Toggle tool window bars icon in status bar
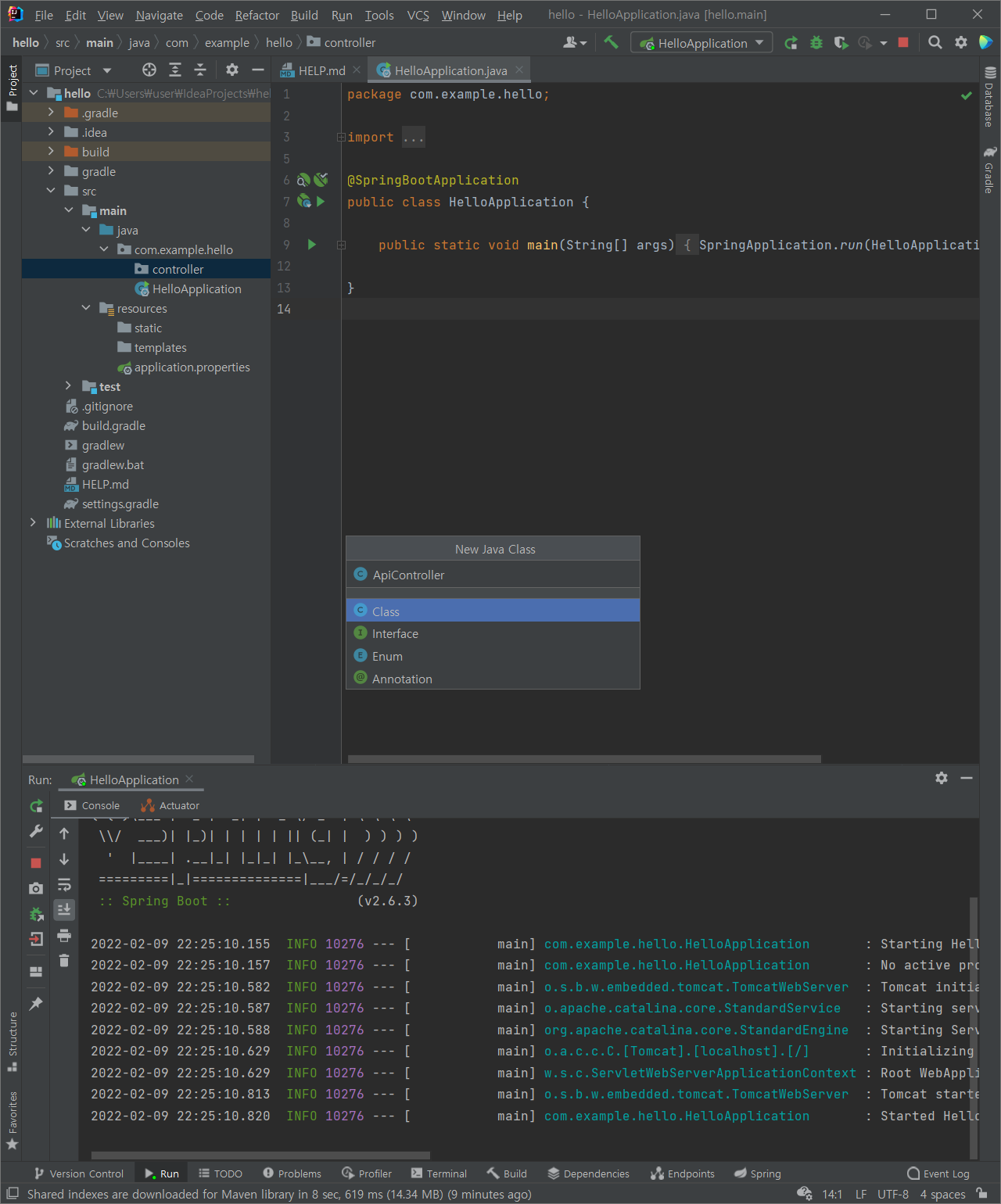Image resolution: width=1001 pixels, height=1204 pixels. click(13, 1193)
